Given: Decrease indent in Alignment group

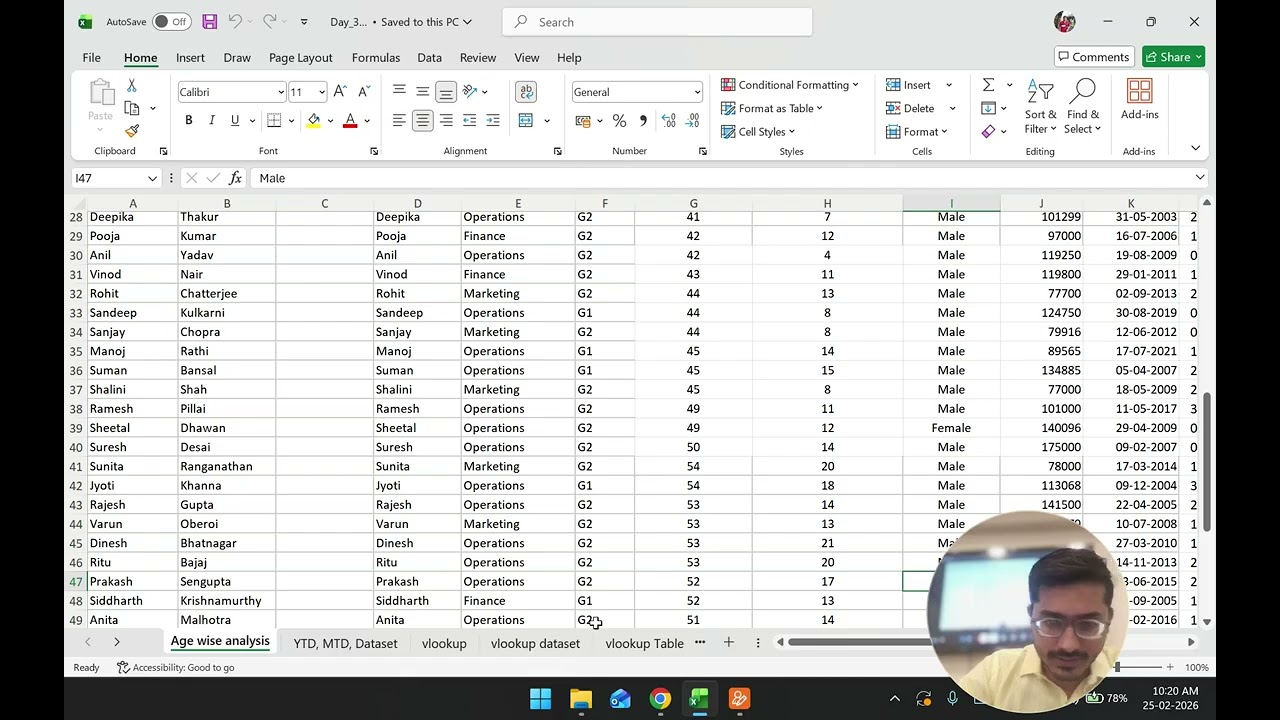Looking at the screenshot, I should pos(469,121).
